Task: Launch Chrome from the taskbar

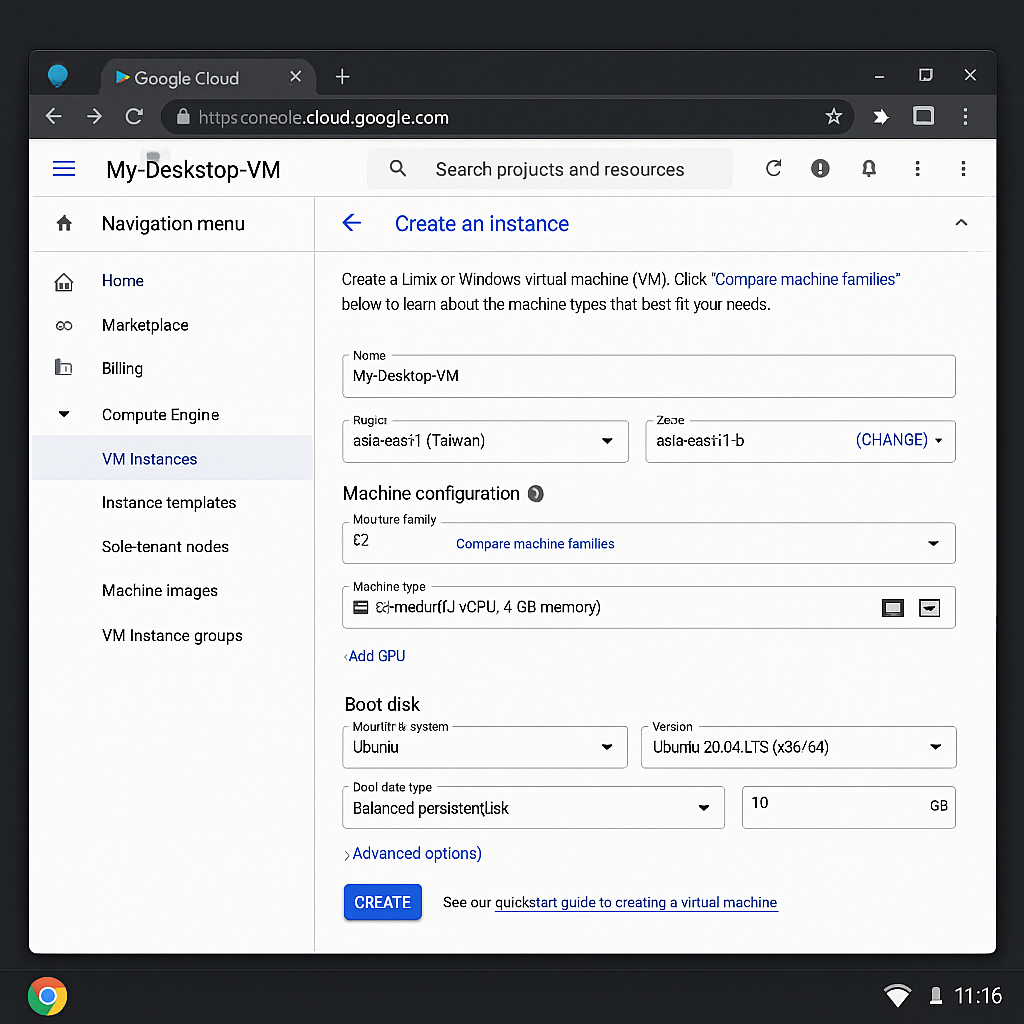Action: [47, 996]
